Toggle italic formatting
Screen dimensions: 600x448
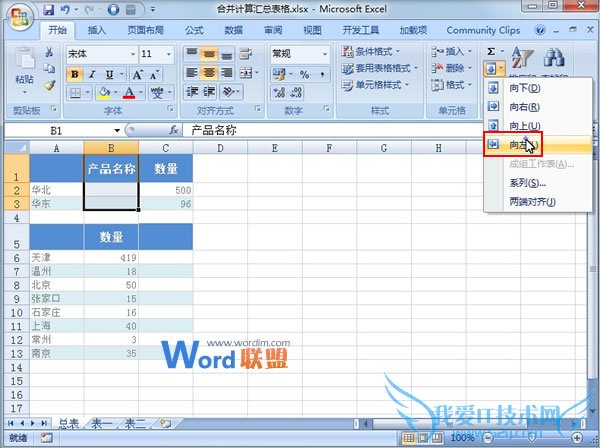coord(92,74)
